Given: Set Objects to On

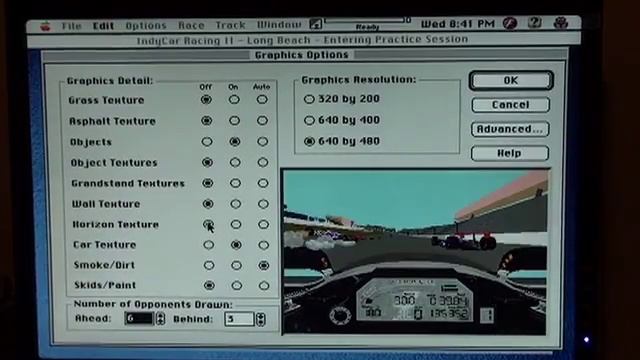Looking at the screenshot, I should tap(234, 142).
